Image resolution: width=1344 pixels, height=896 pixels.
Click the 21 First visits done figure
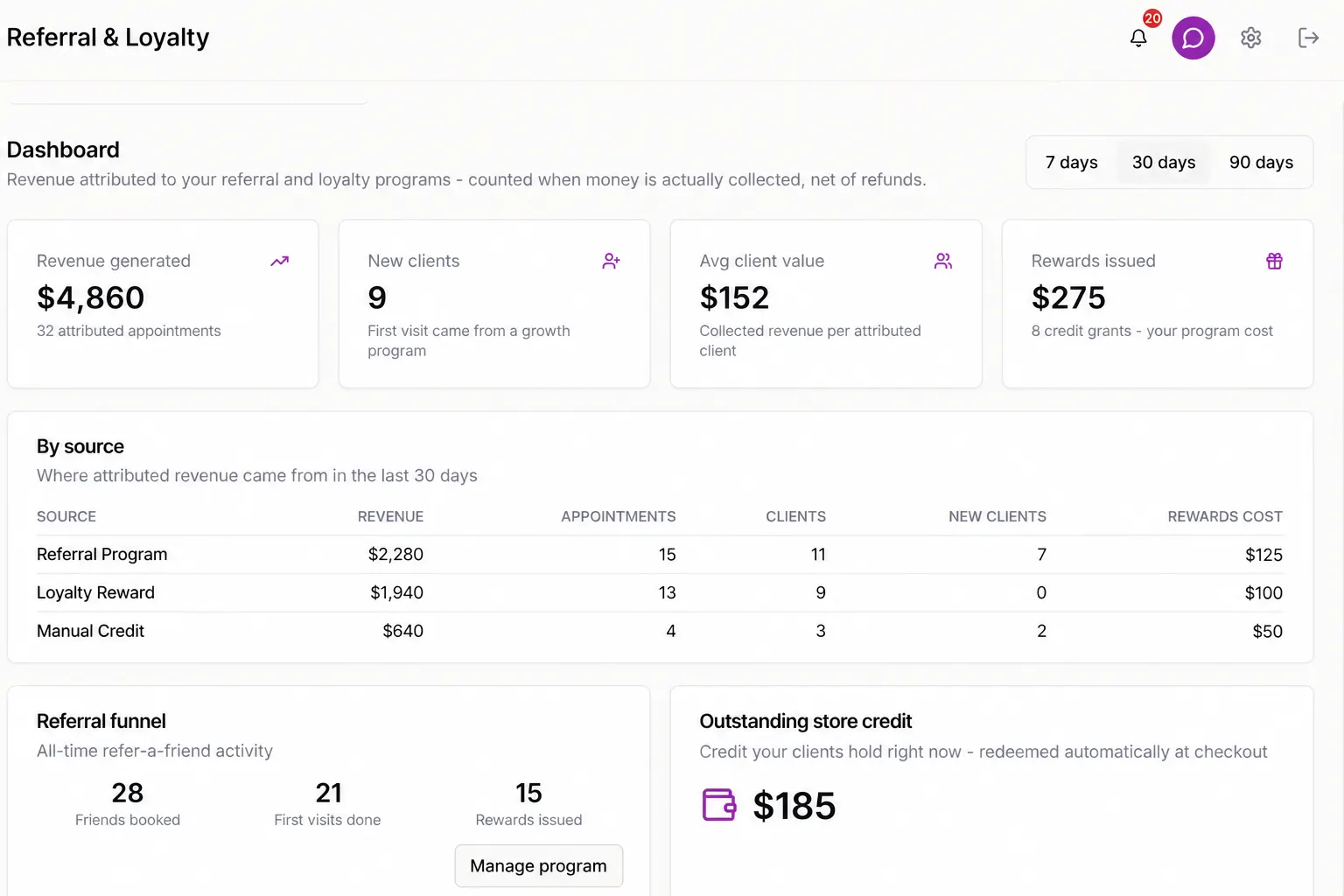(328, 793)
